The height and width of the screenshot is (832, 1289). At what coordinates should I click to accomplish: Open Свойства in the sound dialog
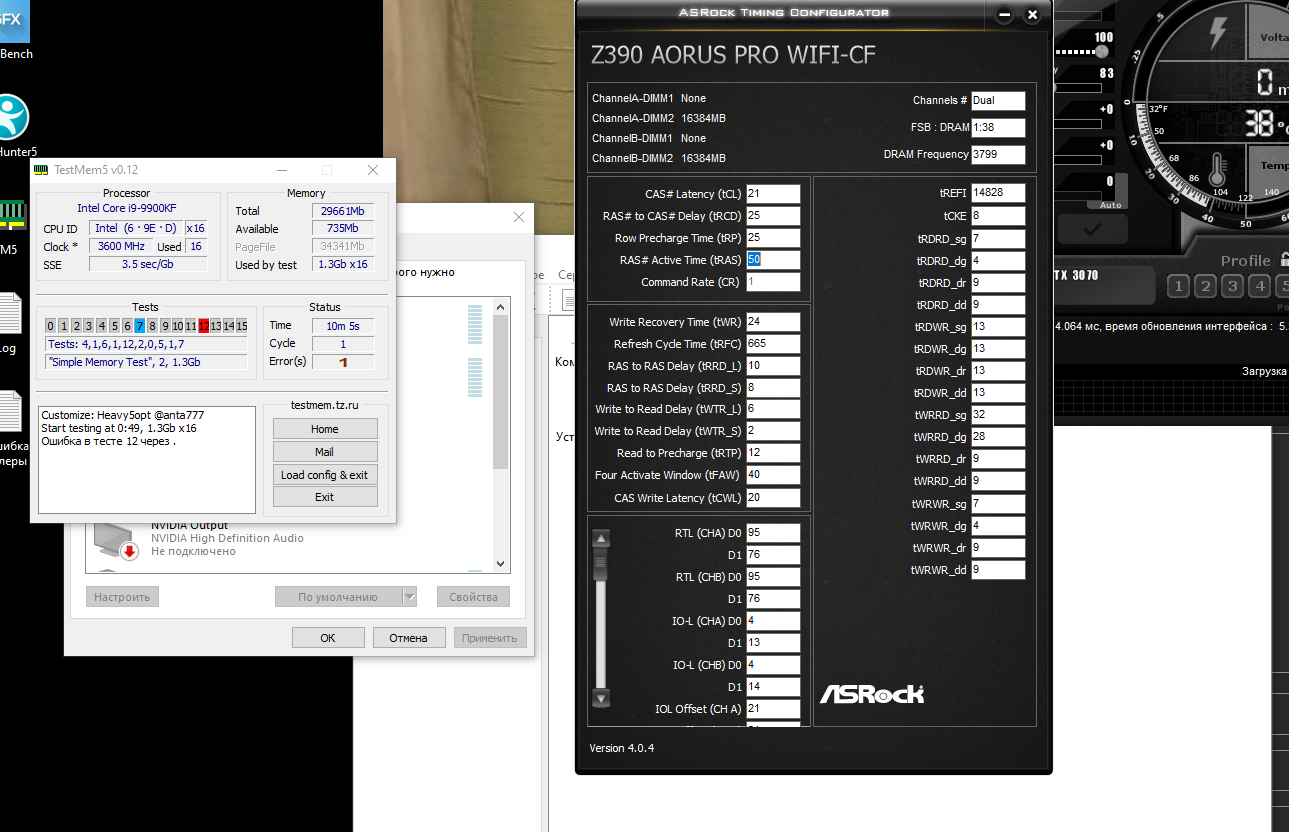tap(473, 597)
